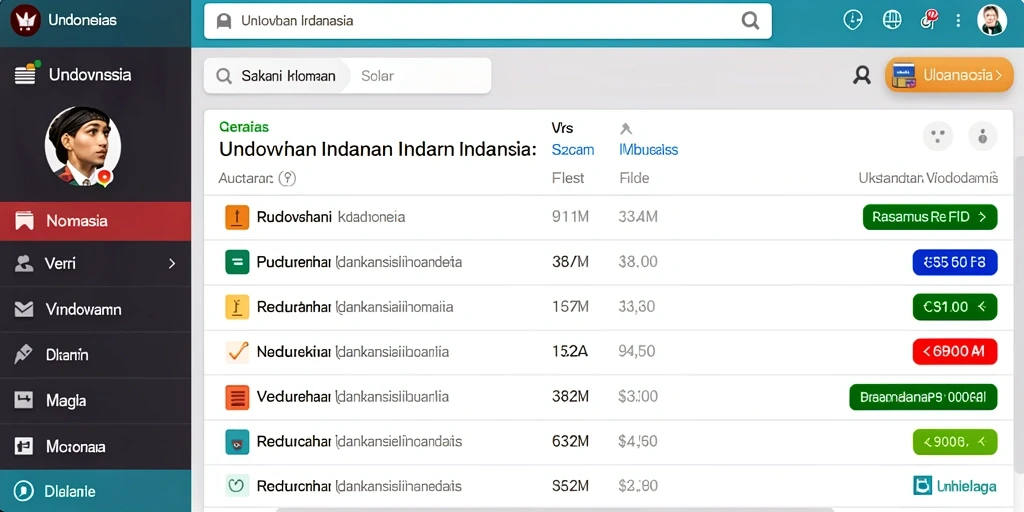Click the sidebar profile photo
This screenshot has width=1024, height=512.
click(x=83, y=147)
